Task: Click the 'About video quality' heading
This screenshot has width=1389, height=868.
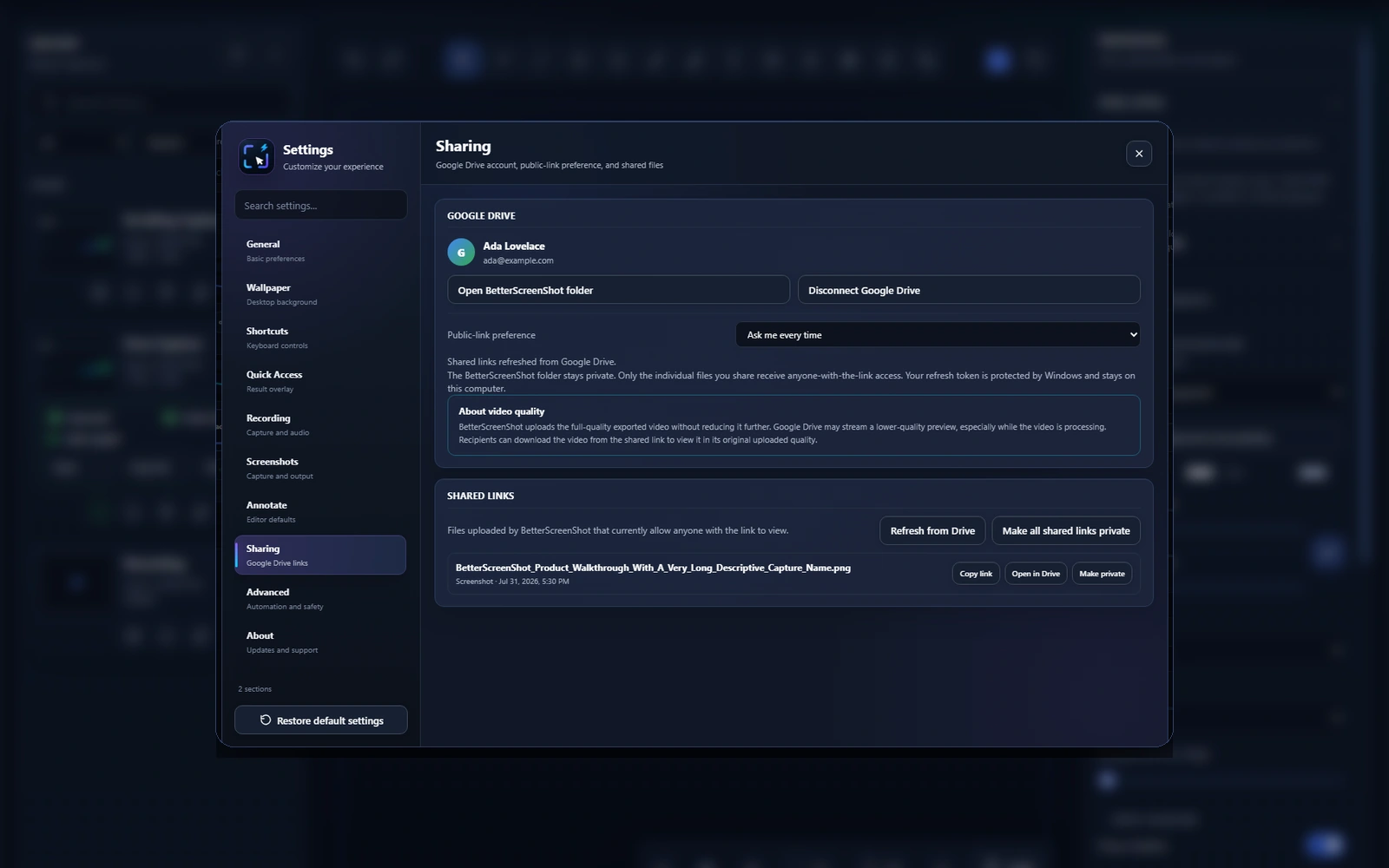Action: click(502, 411)
